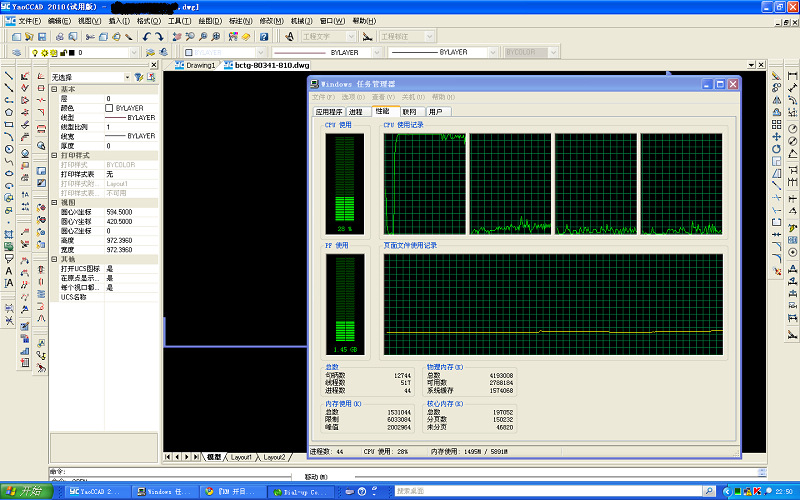Image resolution: width=800 pixels, height=500 pixels.
Task: Open the no-selection object dropdown in properties
Action: [x=127, y=77]
